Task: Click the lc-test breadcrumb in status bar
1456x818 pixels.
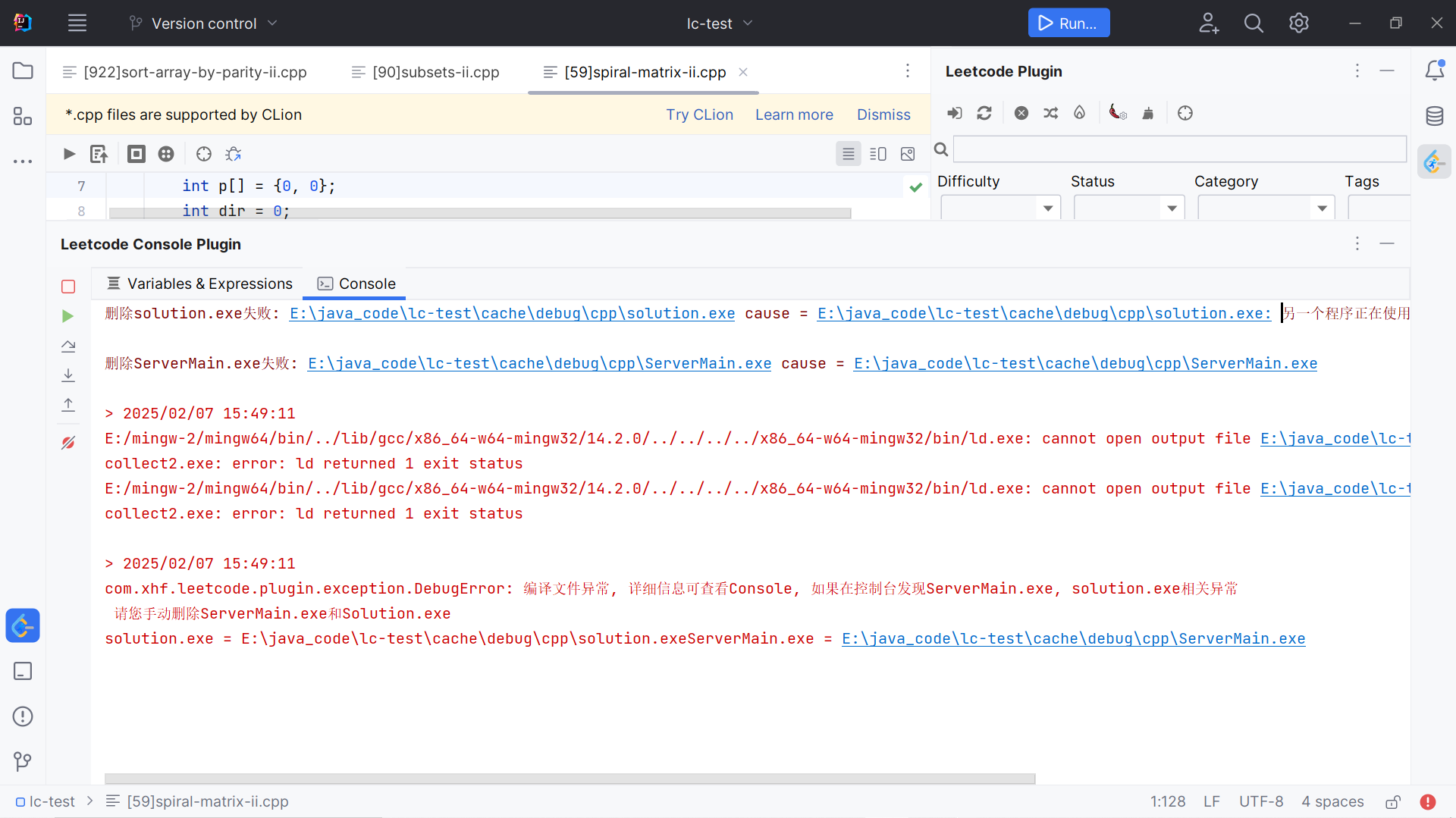Action: [x=45, y=801]
